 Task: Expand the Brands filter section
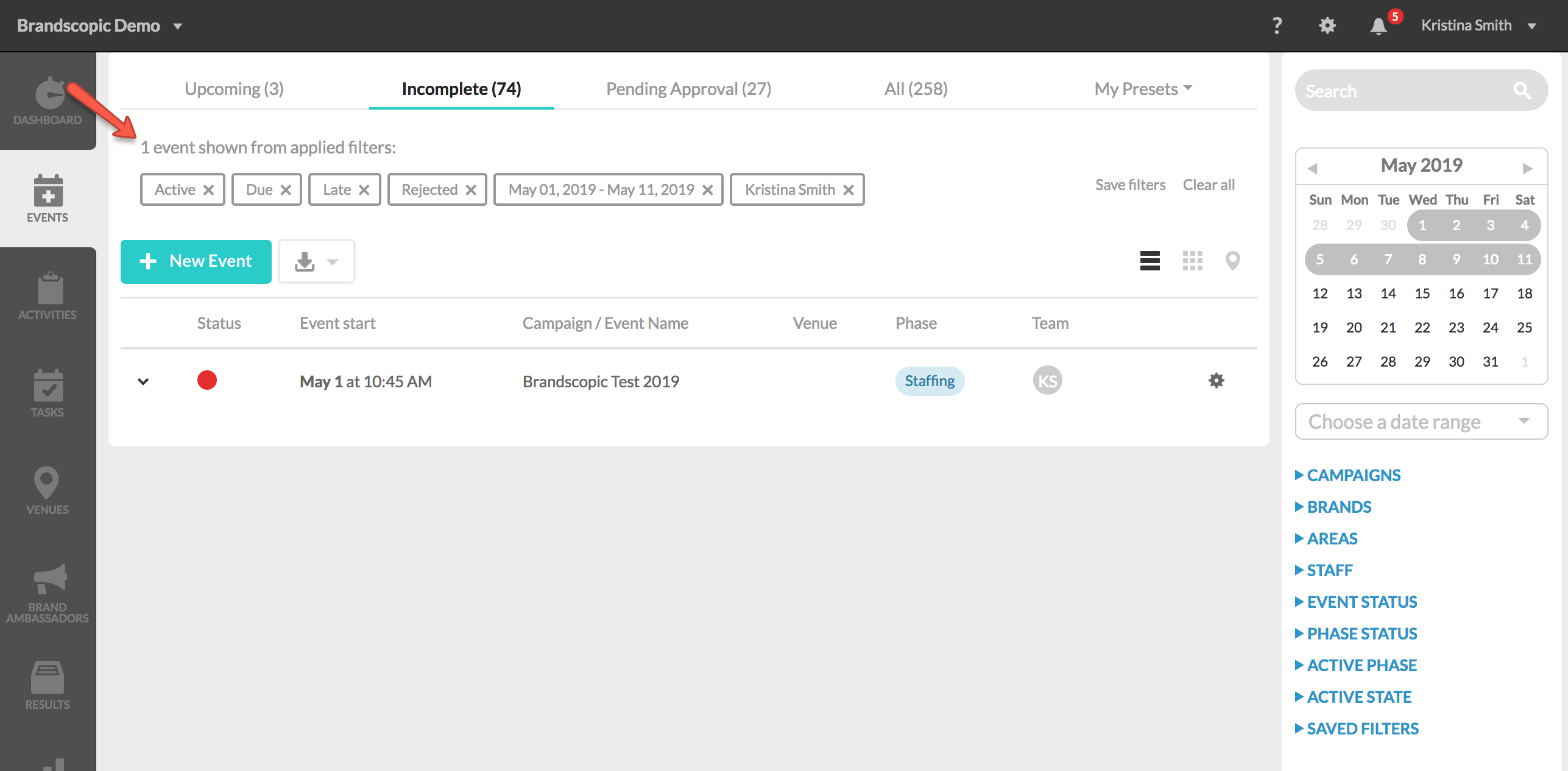tap(1333, 507)
